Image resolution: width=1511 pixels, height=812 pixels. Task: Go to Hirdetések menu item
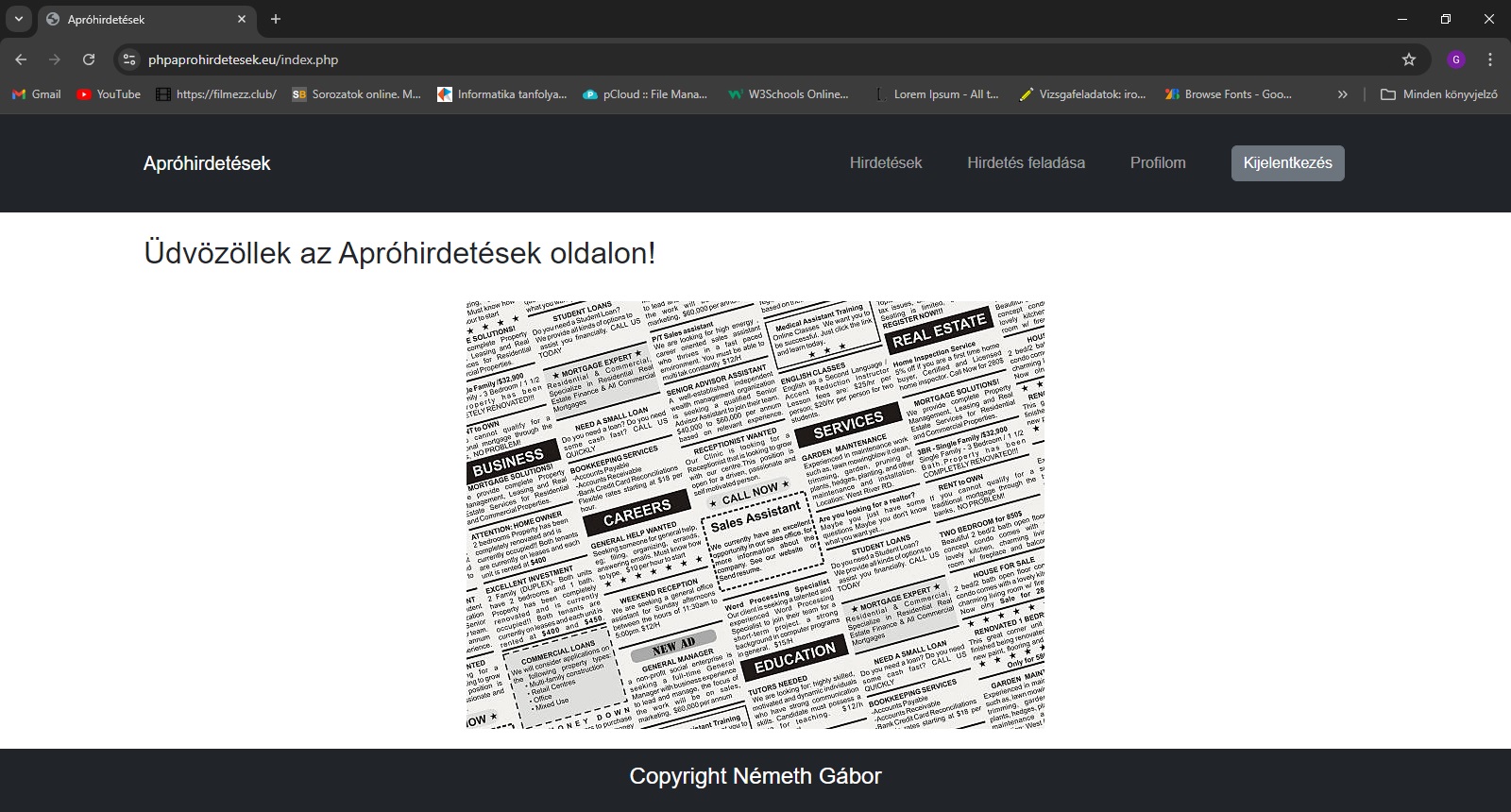pyautogui.click(x=885, y=163)
